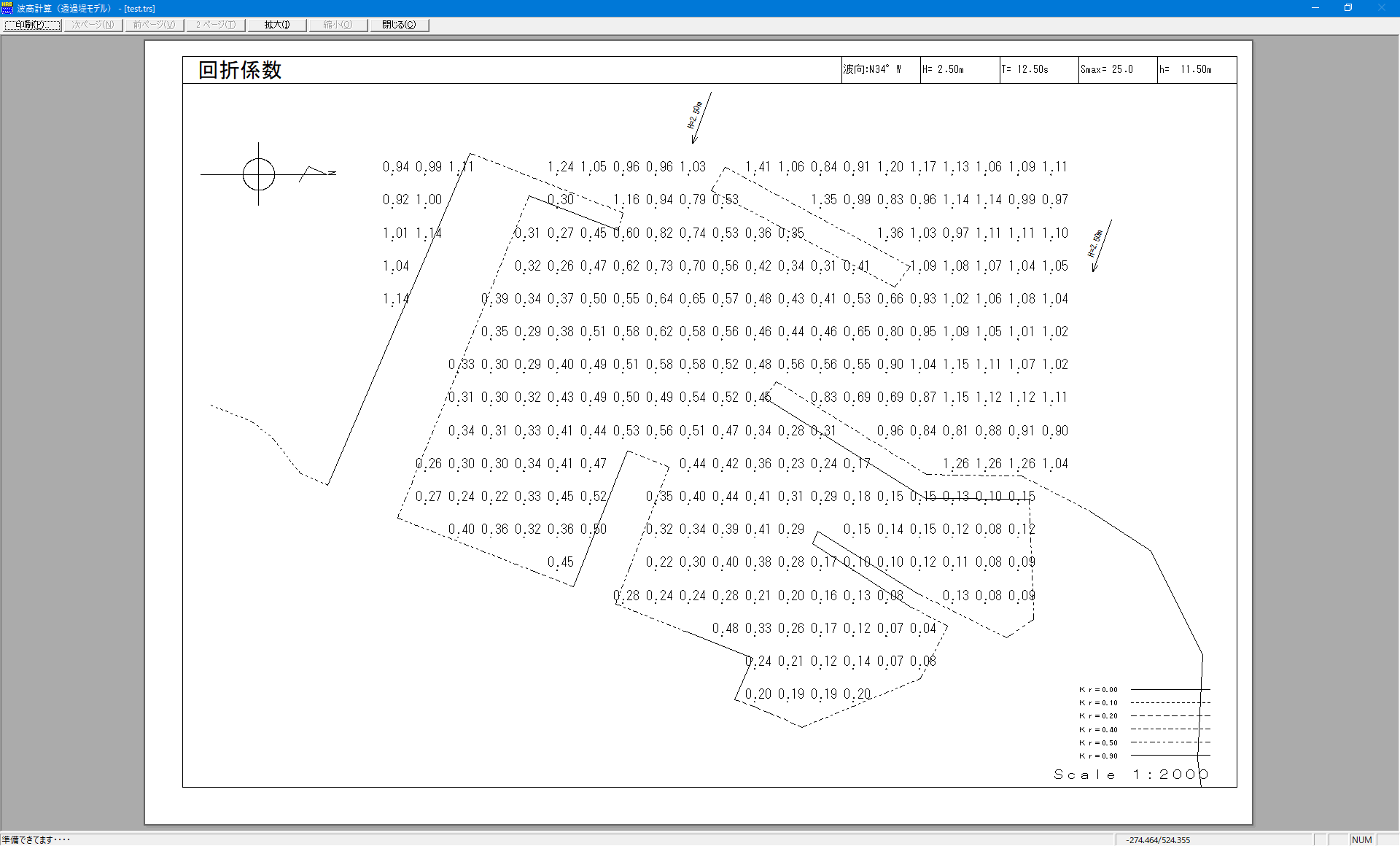Click the 次ページ(N) next page button
This screenshot has width=1400, height=846.
[x=93, y=25]
